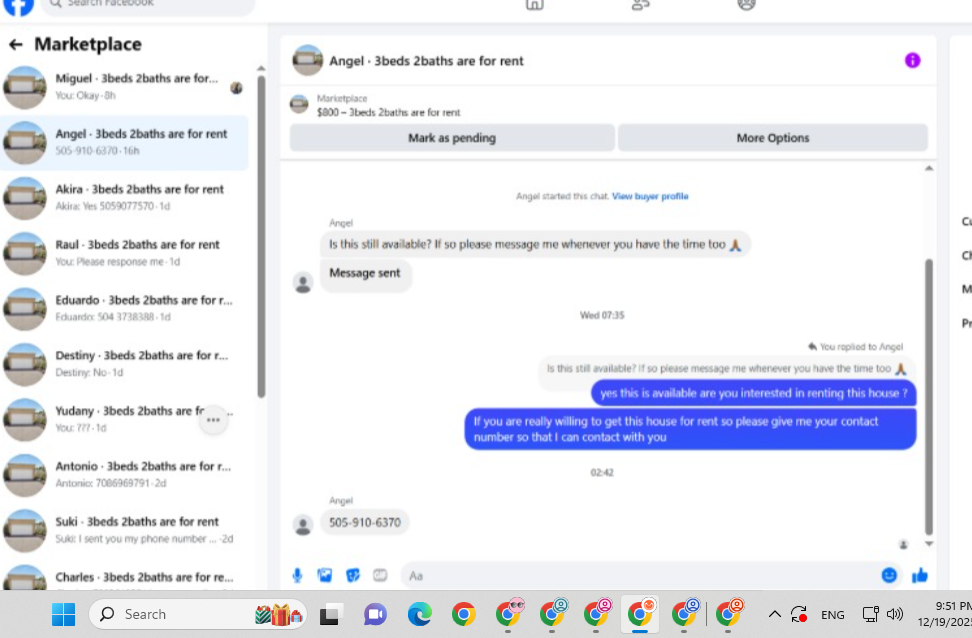The height and width of the screenshot is (638, 972).
Task: Click the '$800 – 3beds 2baths' listing title
Action: [x=388, y=112]
